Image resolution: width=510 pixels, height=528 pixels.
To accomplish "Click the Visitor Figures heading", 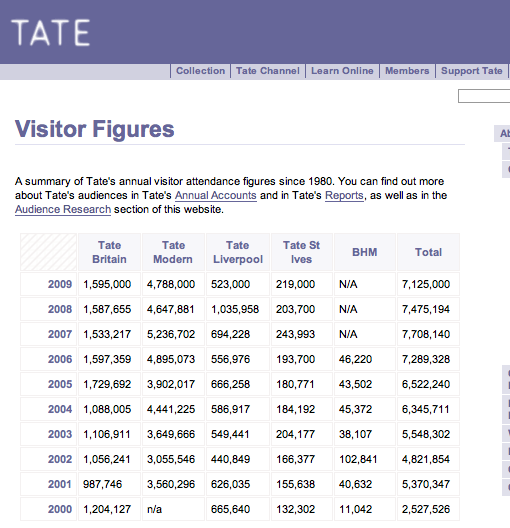I will pos(95,130).
